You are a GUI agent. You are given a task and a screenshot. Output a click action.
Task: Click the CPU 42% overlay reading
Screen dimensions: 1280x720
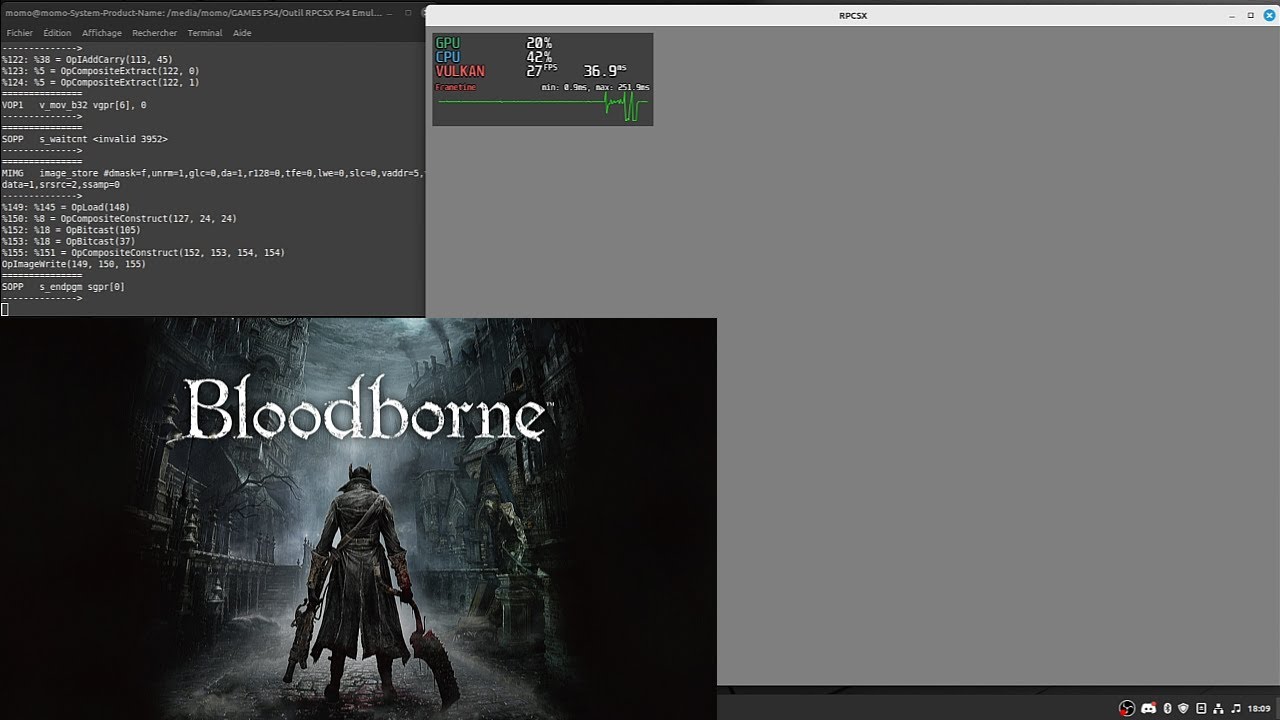tap(493, 57)
